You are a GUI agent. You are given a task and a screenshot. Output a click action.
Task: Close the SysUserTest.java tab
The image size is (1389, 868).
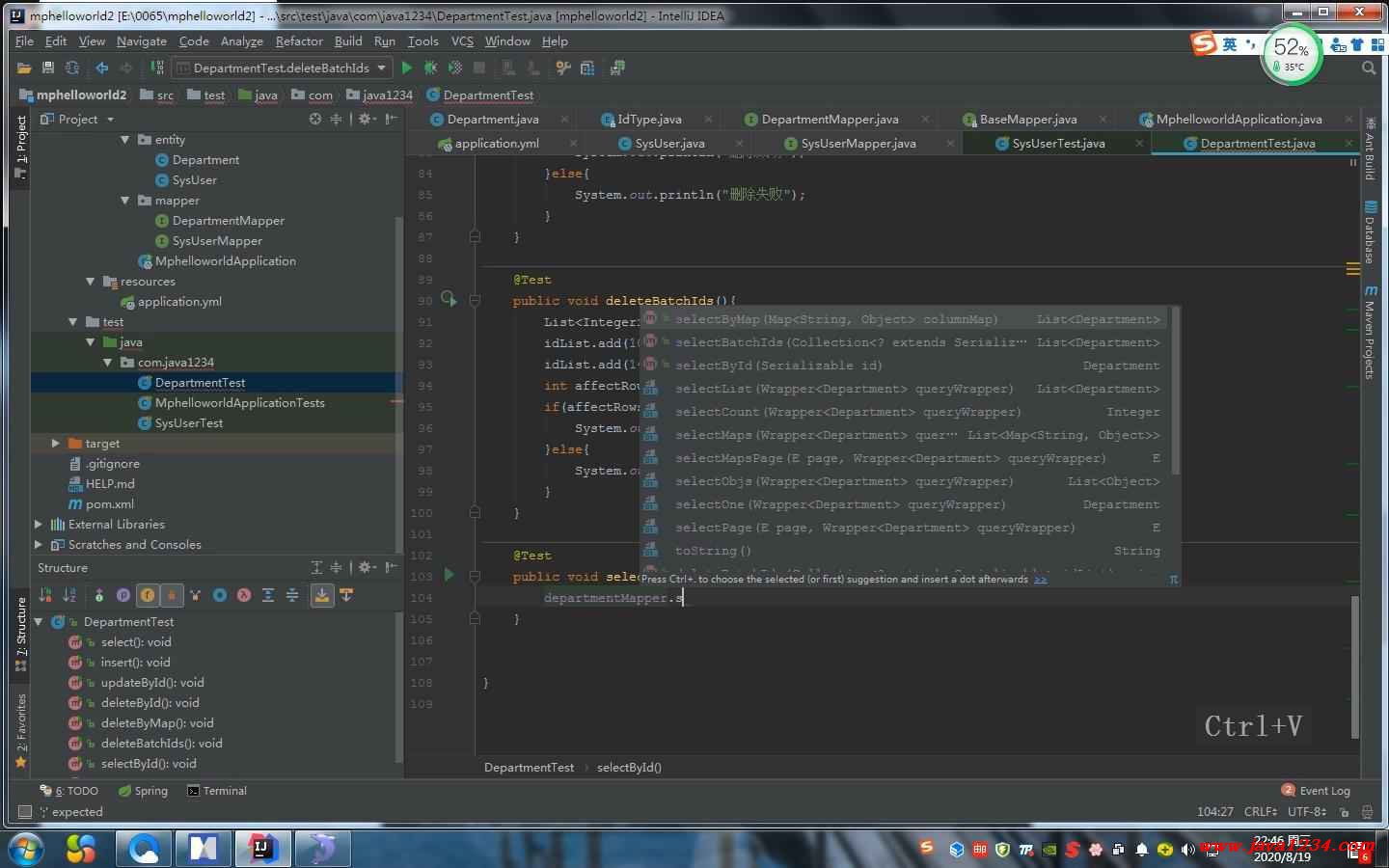pos(1139,143)
